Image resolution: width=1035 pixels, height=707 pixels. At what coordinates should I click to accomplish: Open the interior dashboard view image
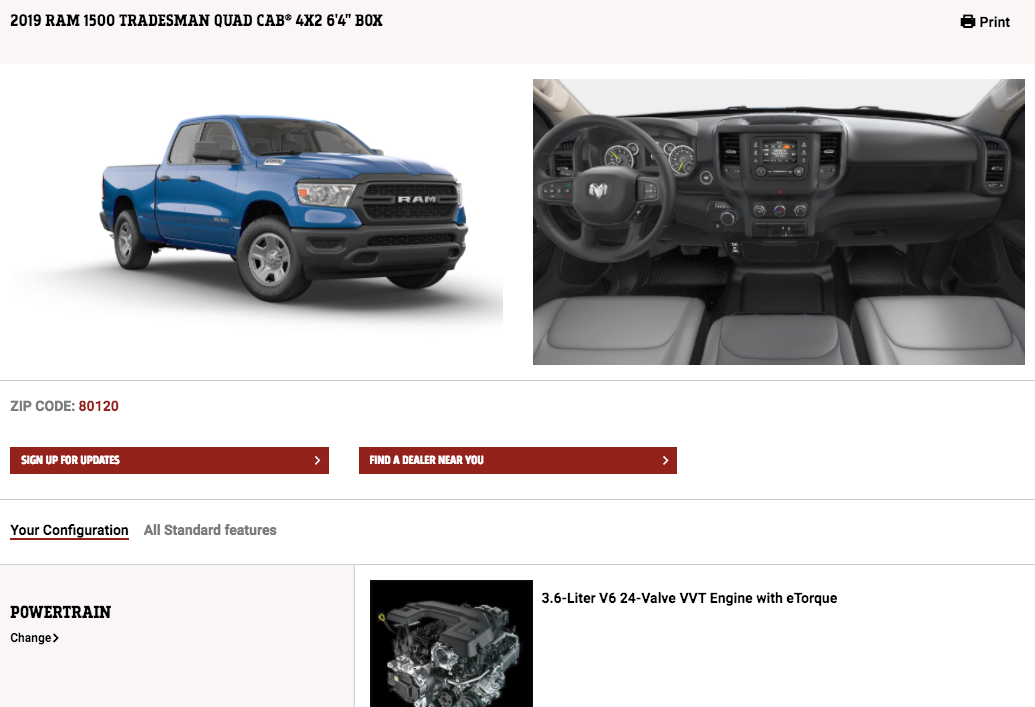(779, 222)
